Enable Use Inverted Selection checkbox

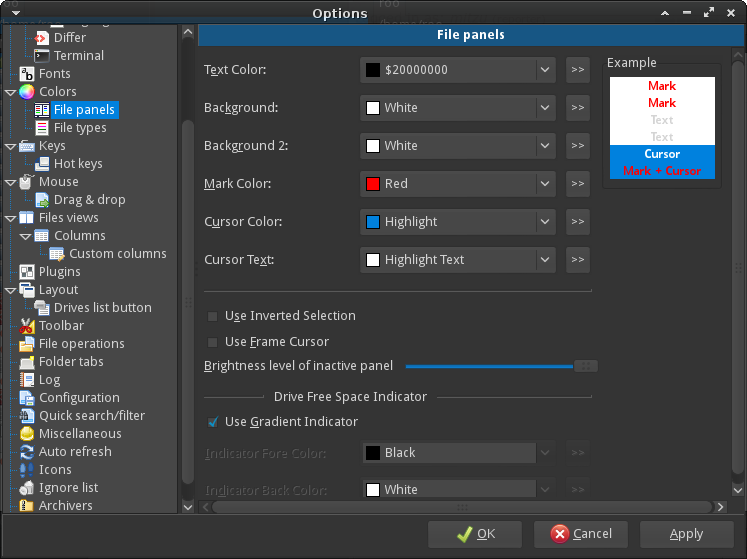coord(213,316)
